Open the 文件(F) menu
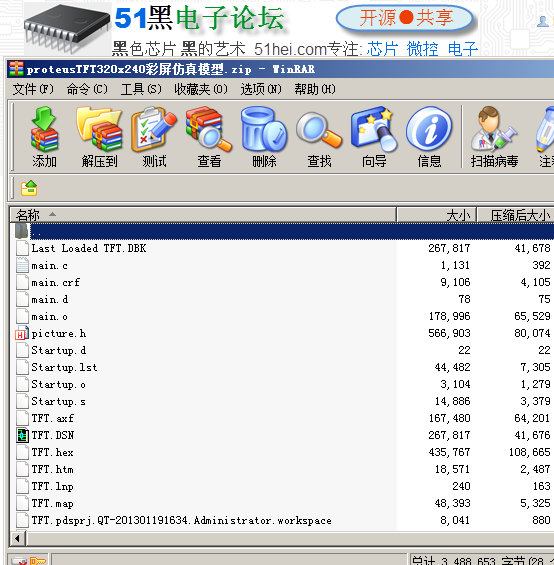This screenshot has height=565, width=554. point(33,89)
